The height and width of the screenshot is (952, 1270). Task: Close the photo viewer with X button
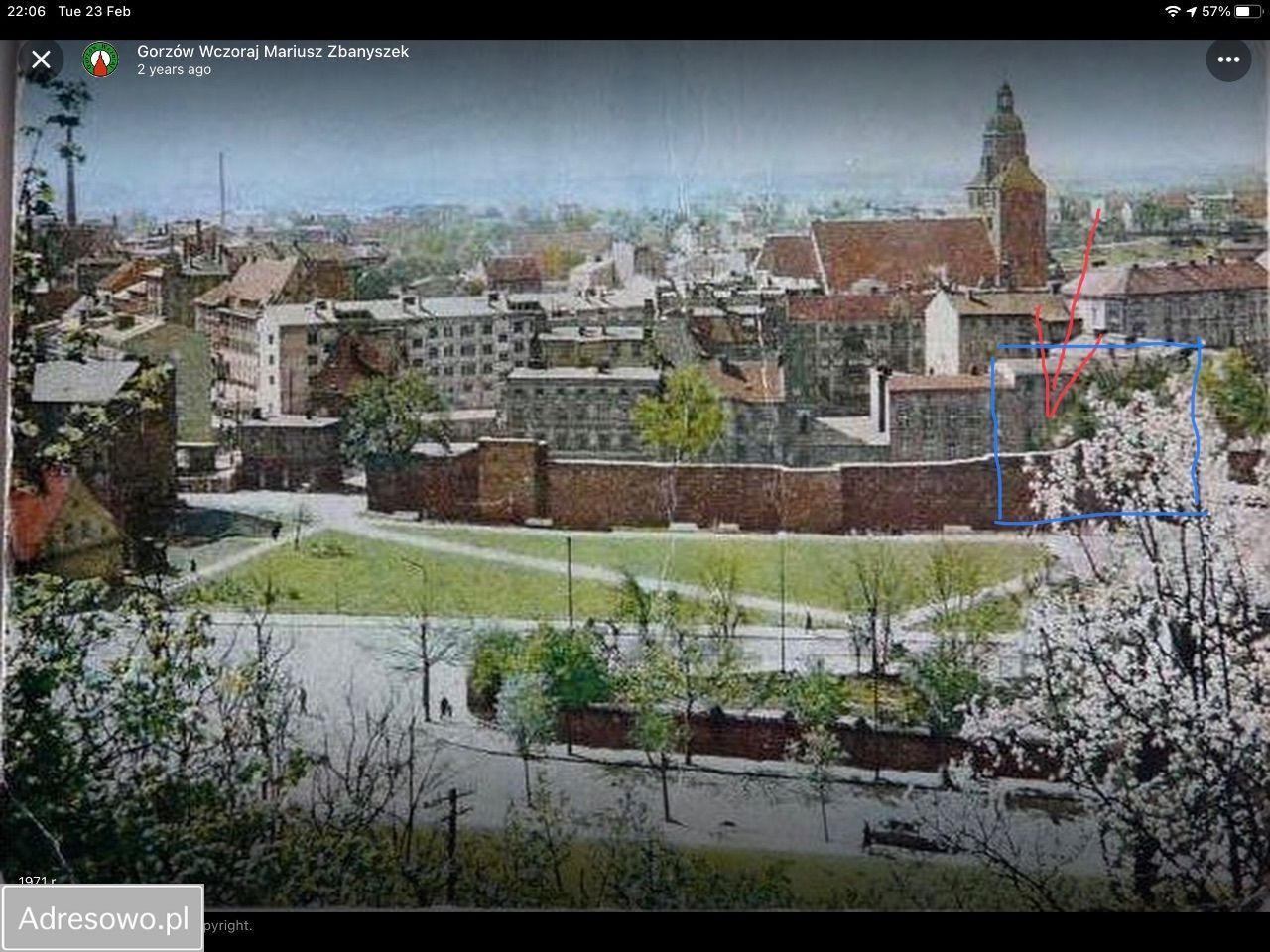coord(41,59)
